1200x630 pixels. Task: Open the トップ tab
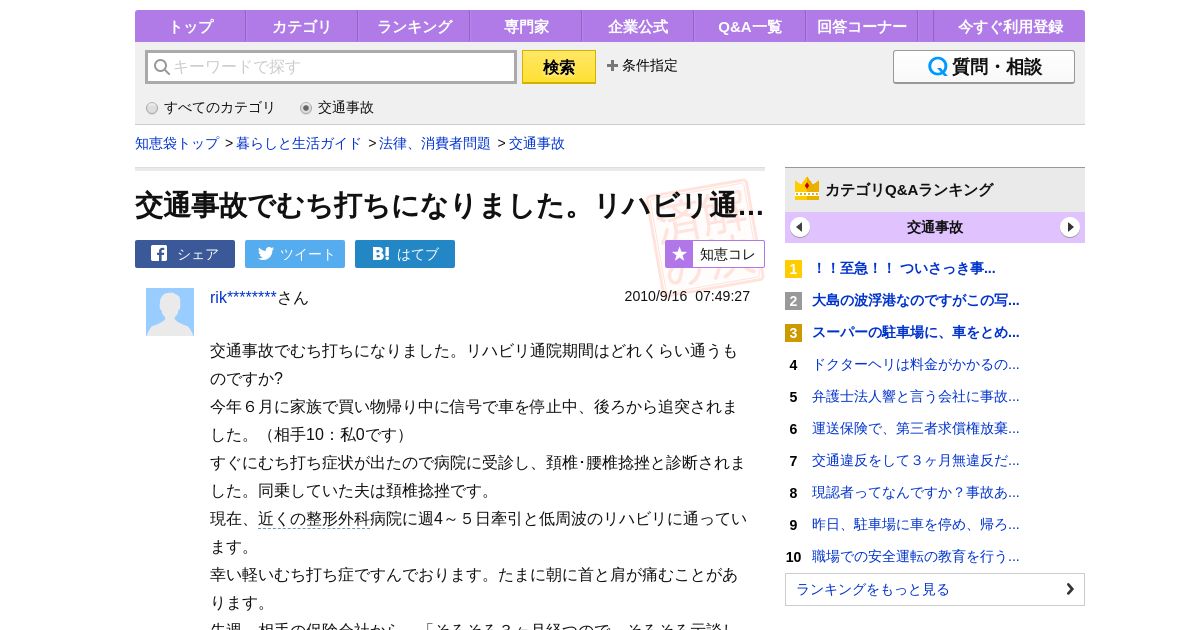(x=190, y=27)
